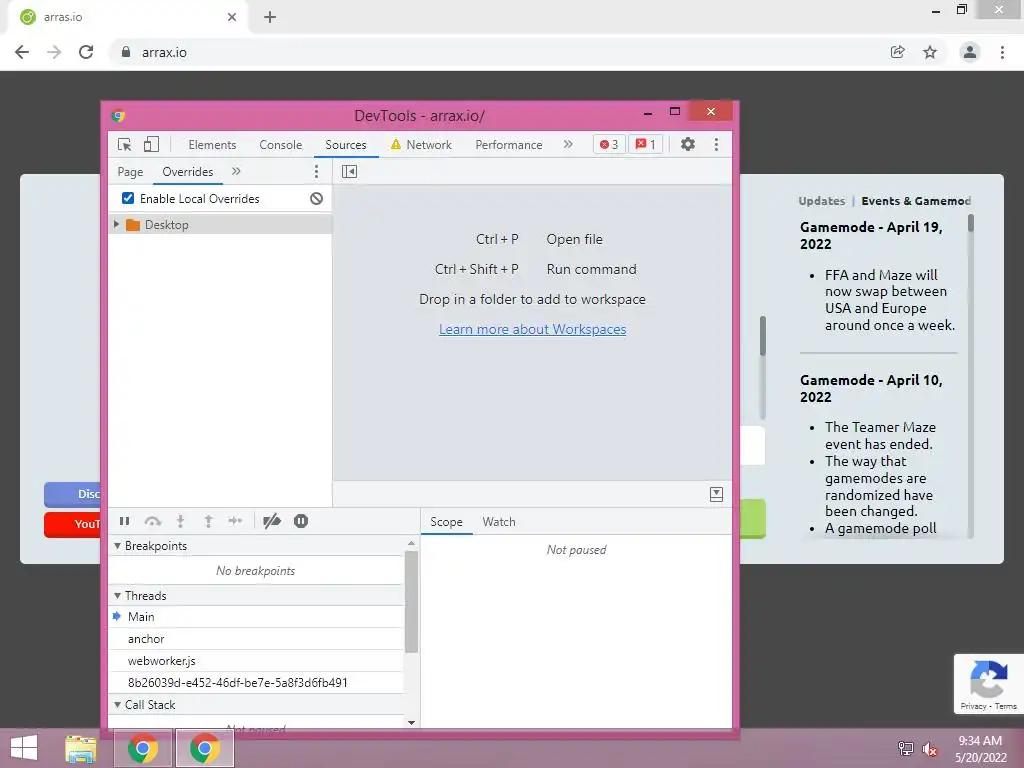Select thread 8b26039d-e452-46df-be7e-5a8f3d6fb491

[x=256, y=682]
